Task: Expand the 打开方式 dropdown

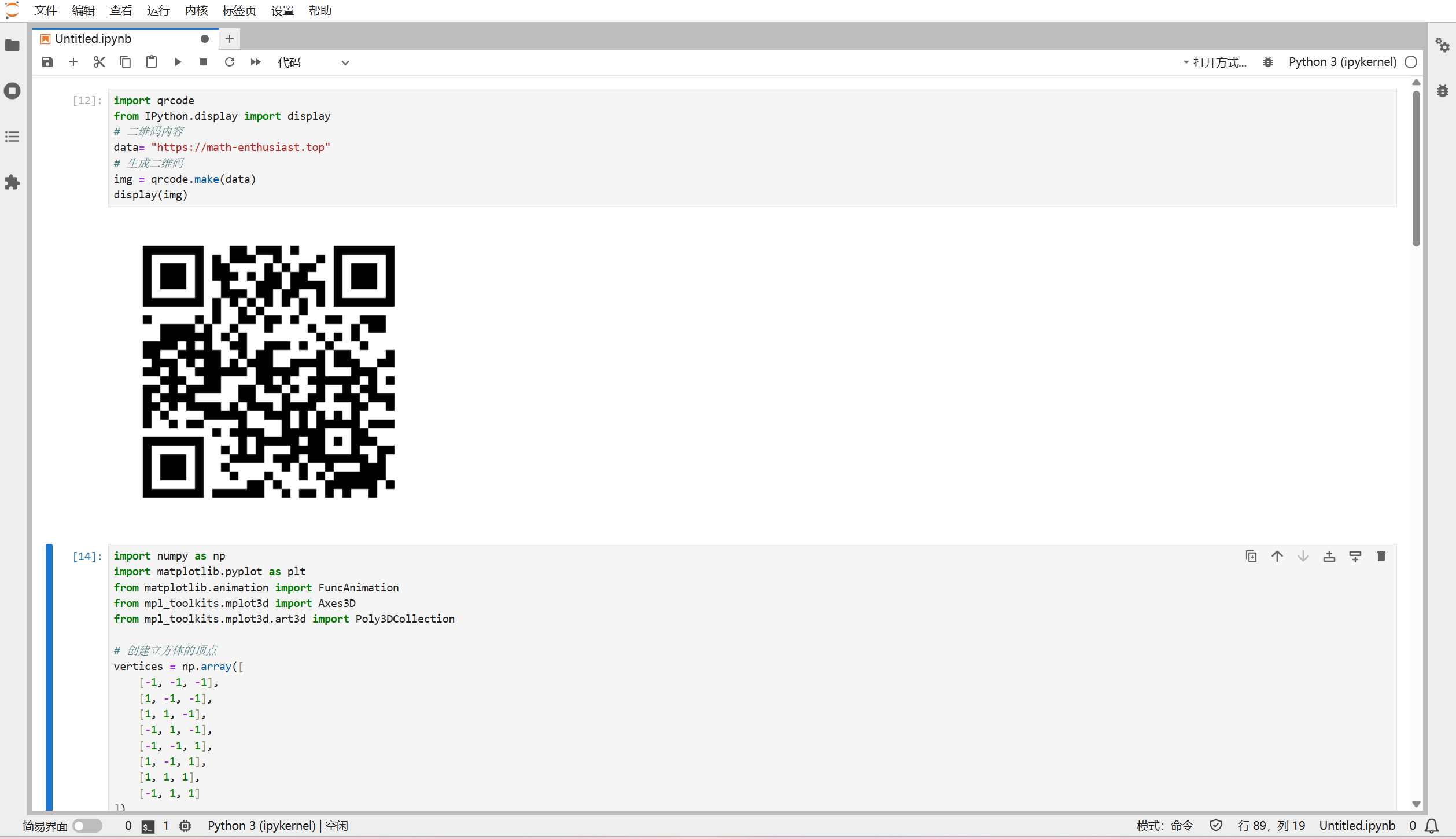Action: click(x=1215, y=62)
